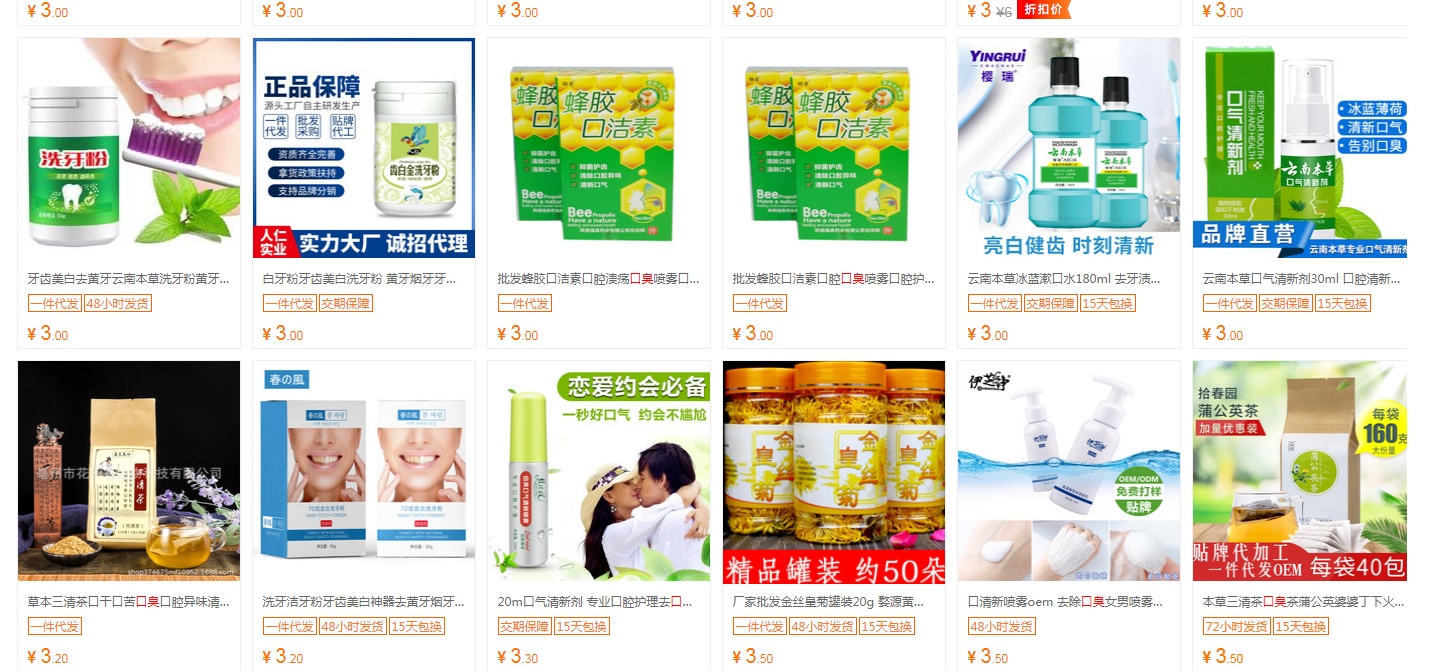Open title link 牙齿美白去黄牙云南本草洗牙粉
This screenshot has width=1430, height=671.
[x=129, y=279]
